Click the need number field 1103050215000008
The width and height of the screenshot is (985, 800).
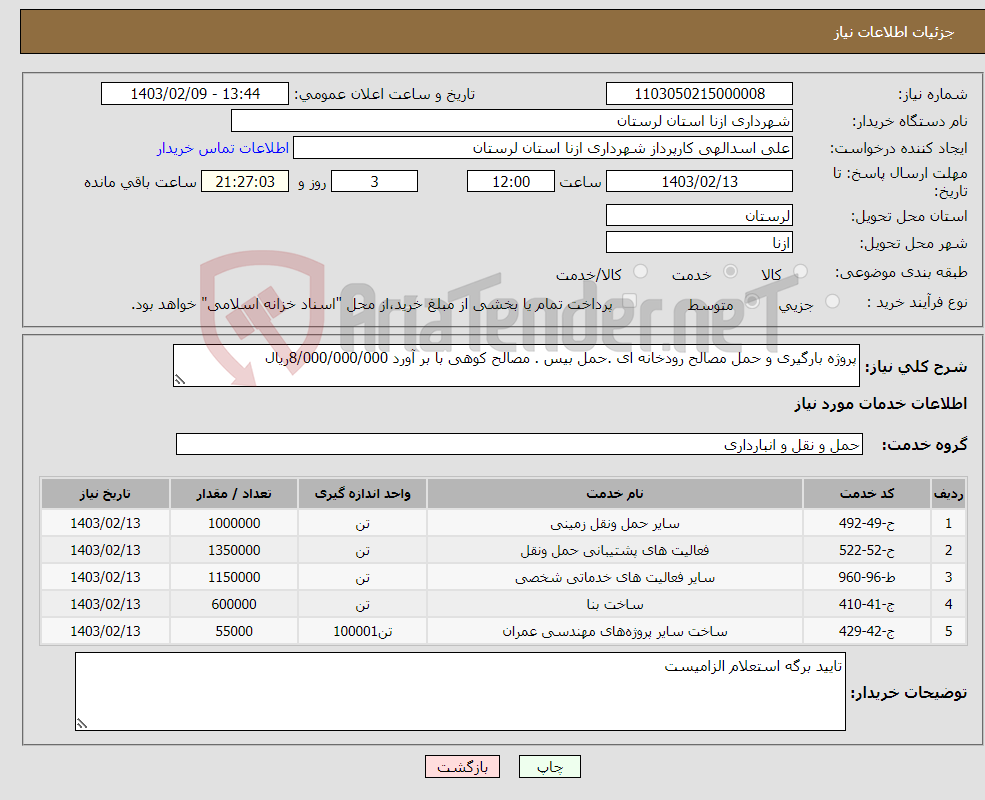699,94
